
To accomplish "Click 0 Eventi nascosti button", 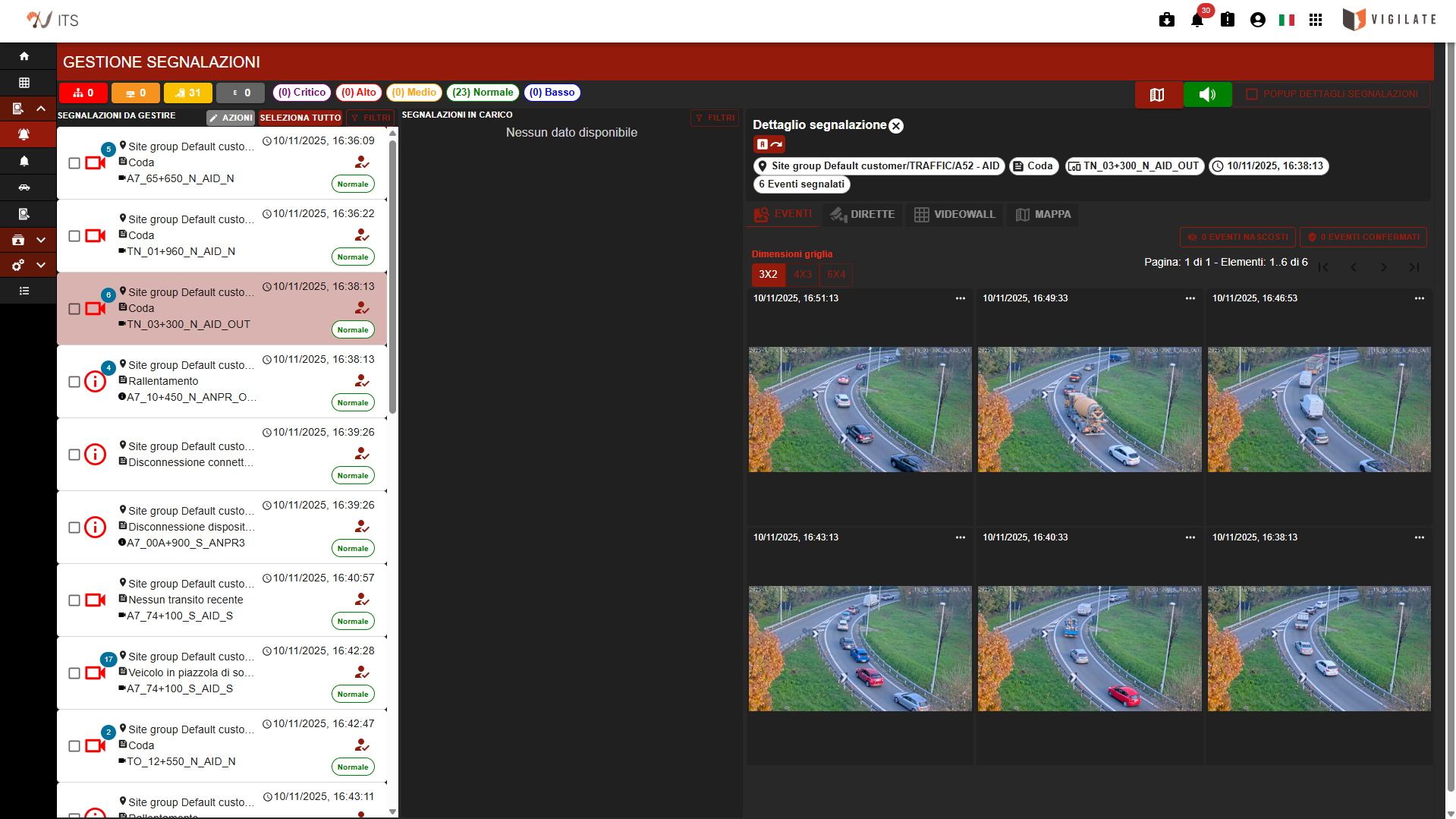I will (1238, 237).
